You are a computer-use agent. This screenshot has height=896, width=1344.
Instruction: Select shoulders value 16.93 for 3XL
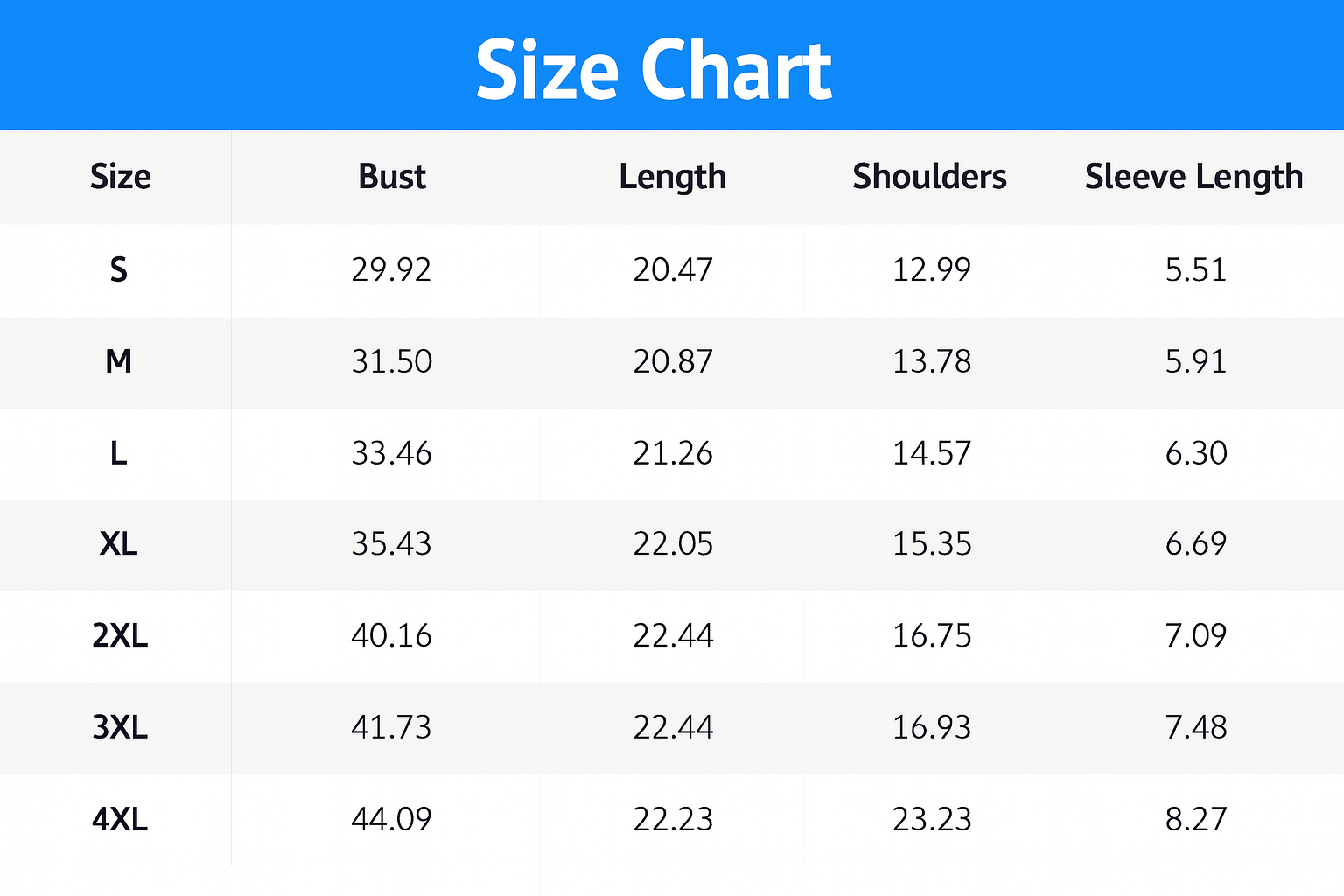[932, 727]
